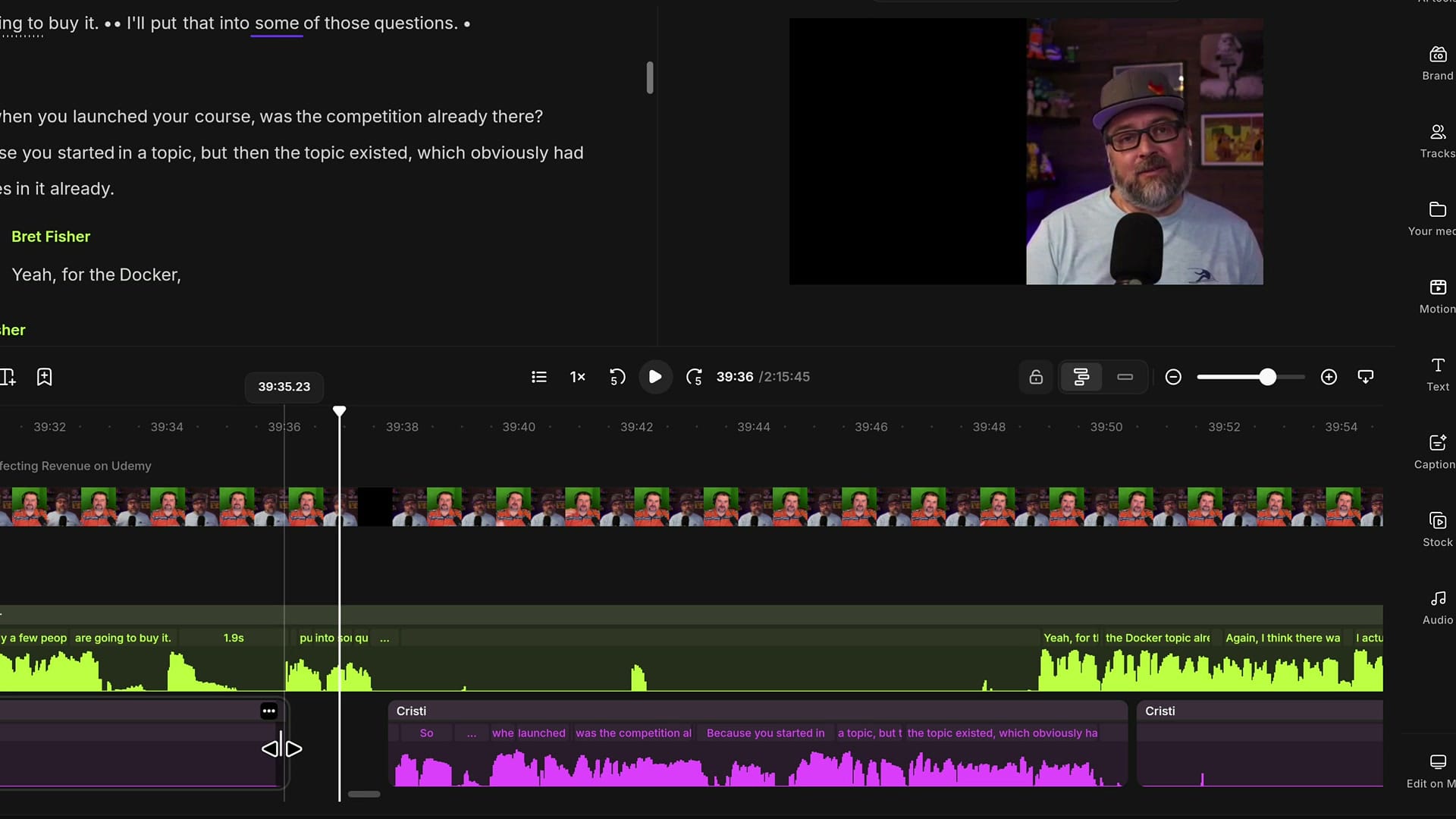The width and height of the screenshot is (1456, 819).
Task: Open the Motion panel
Action: coord(1437,297)
